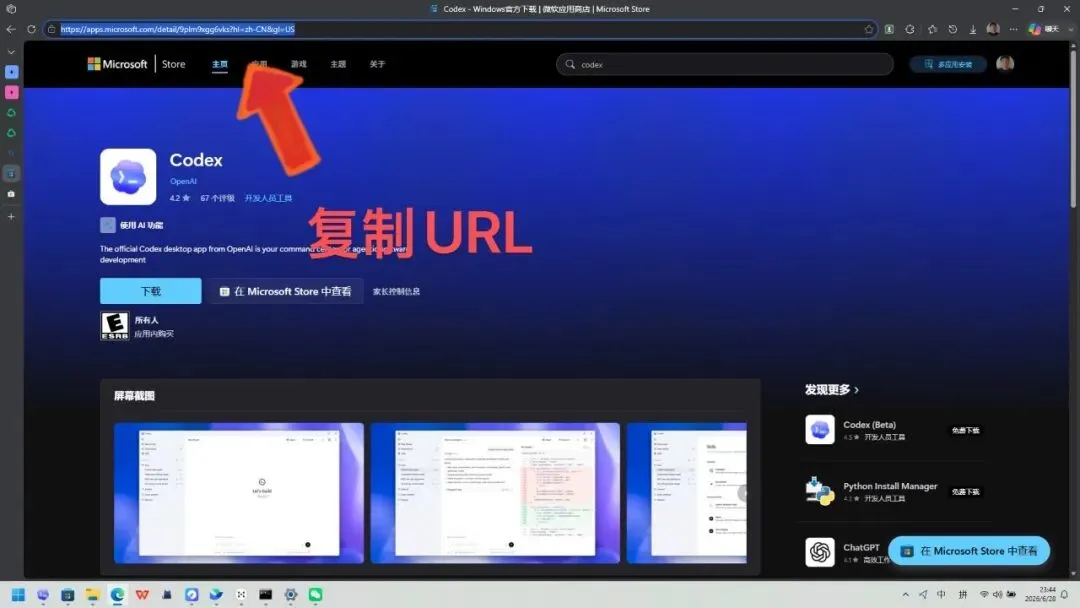Click the 使用 AI 功能 badge
The height and width of the screenshot is (608, 1080).
pyautogui.click(x=132, y=225)
